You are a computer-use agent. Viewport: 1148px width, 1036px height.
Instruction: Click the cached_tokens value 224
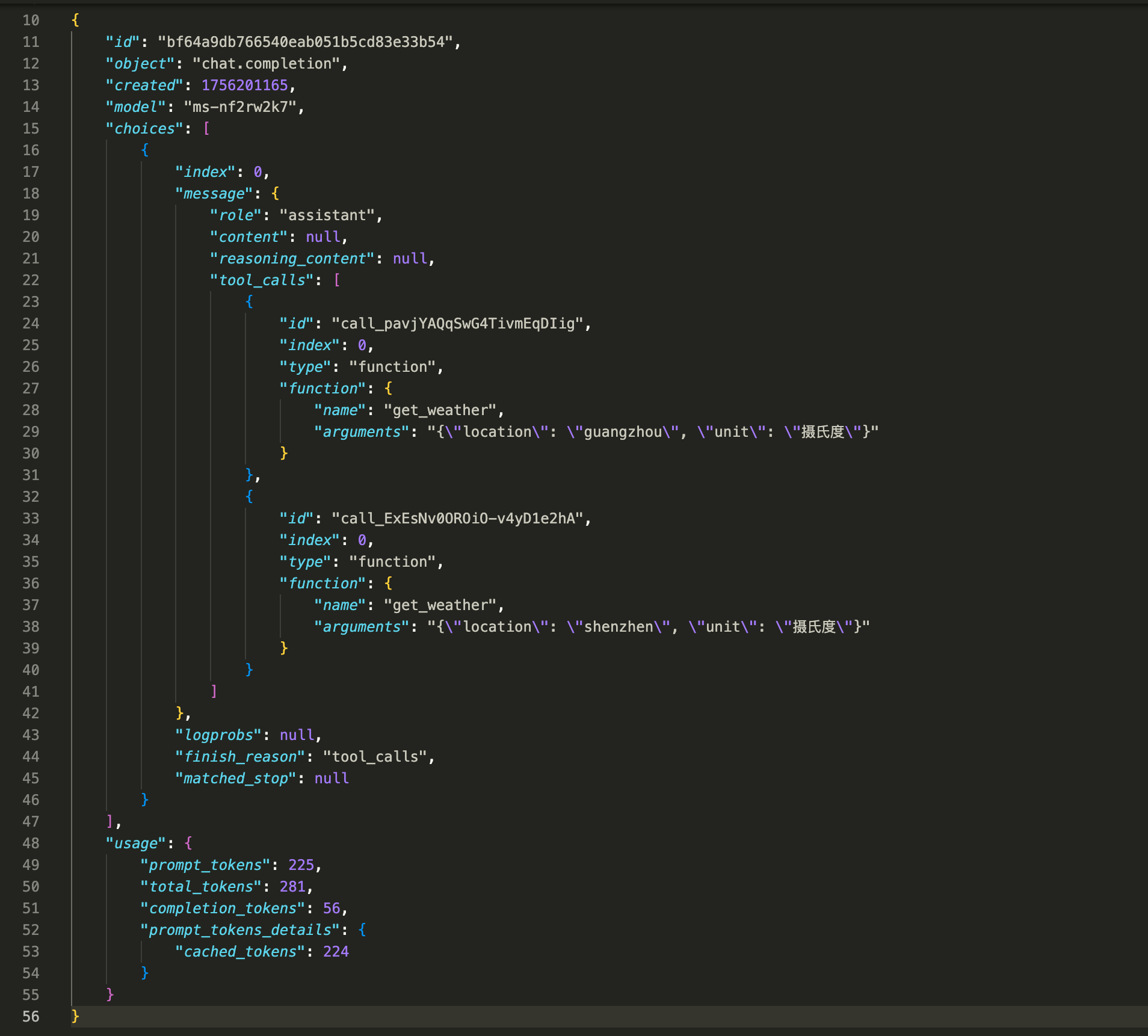(336, 952)
